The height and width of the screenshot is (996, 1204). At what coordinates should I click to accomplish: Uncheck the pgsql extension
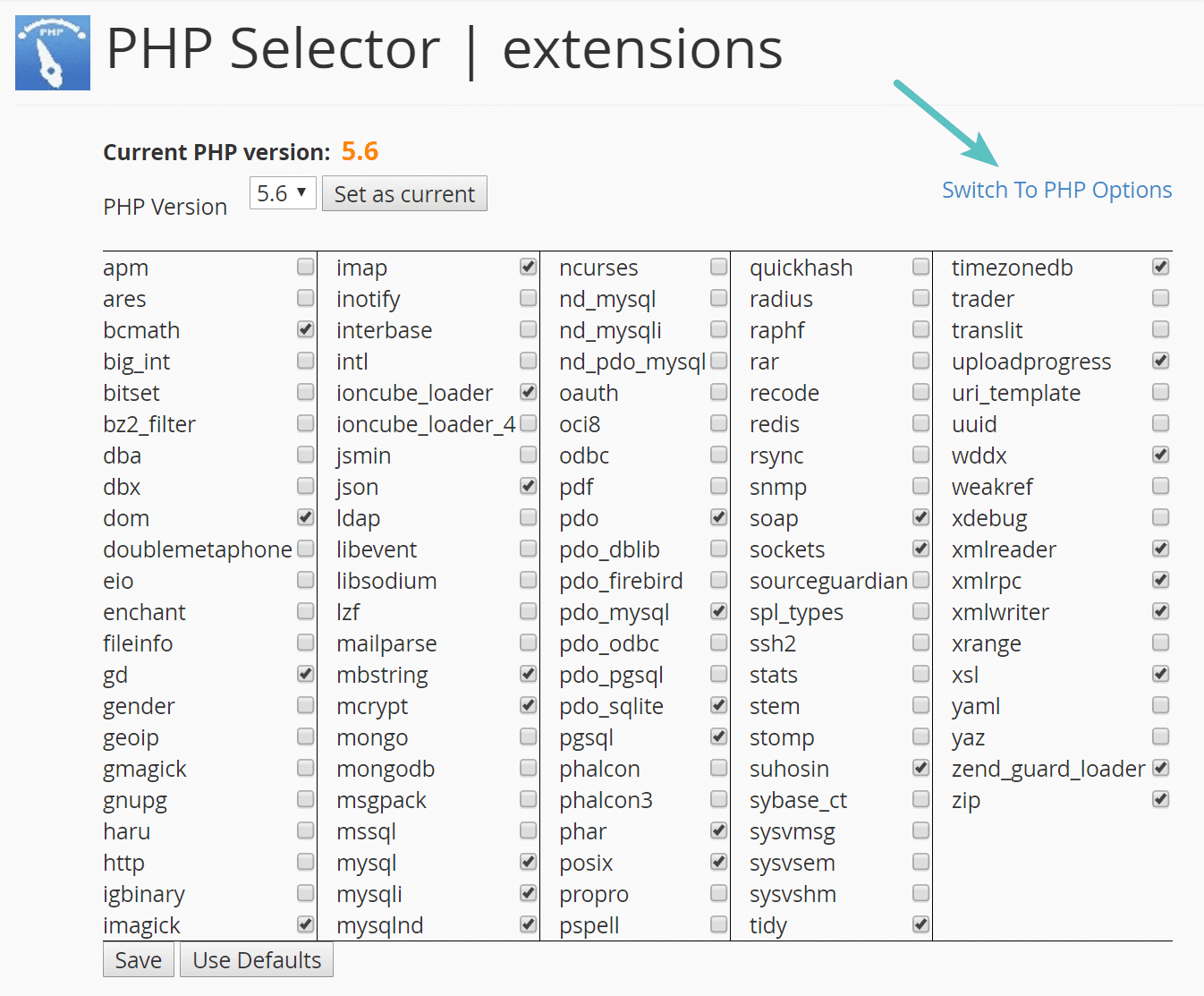(719, 736)
